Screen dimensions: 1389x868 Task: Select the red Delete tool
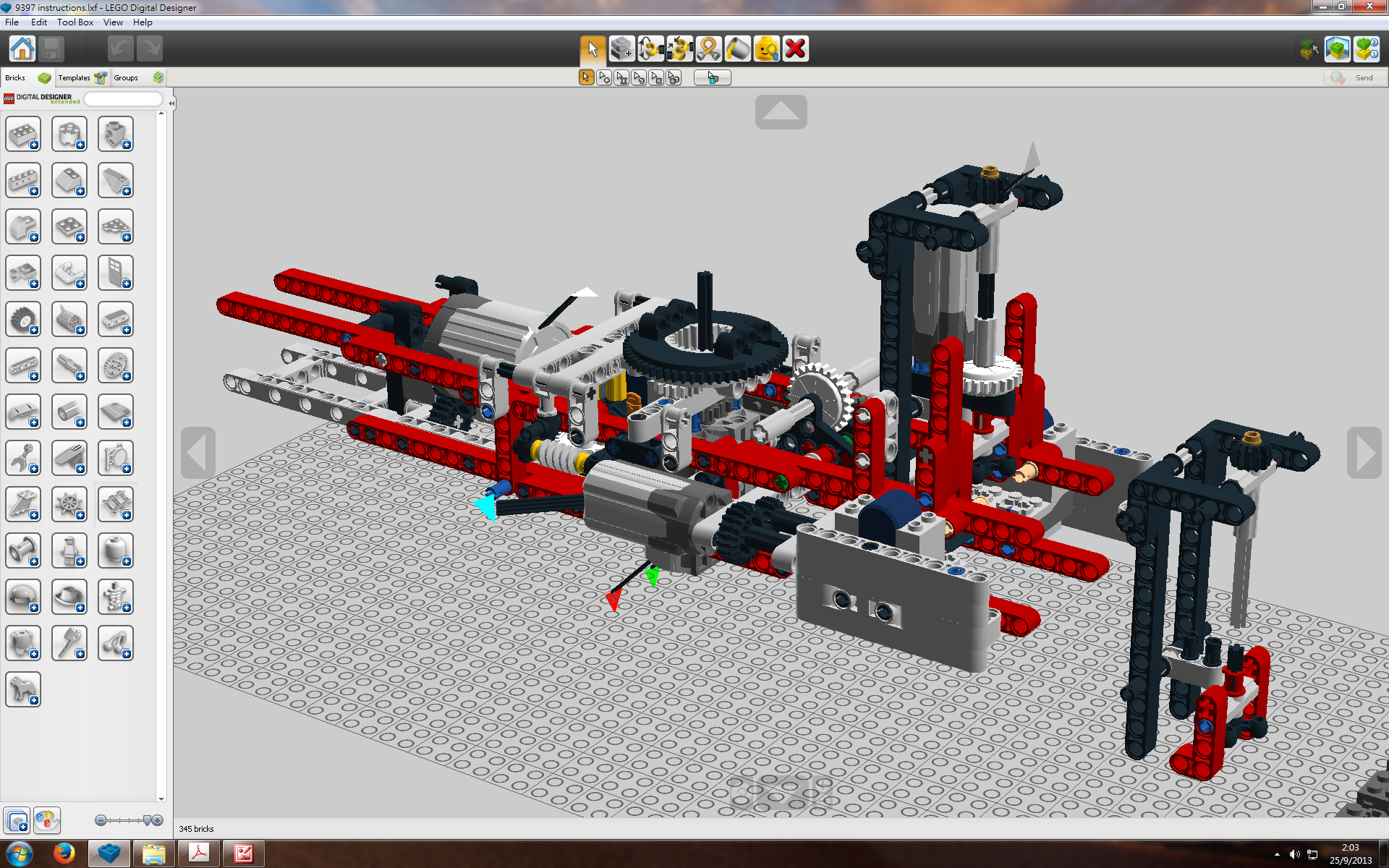coord(794,49)
